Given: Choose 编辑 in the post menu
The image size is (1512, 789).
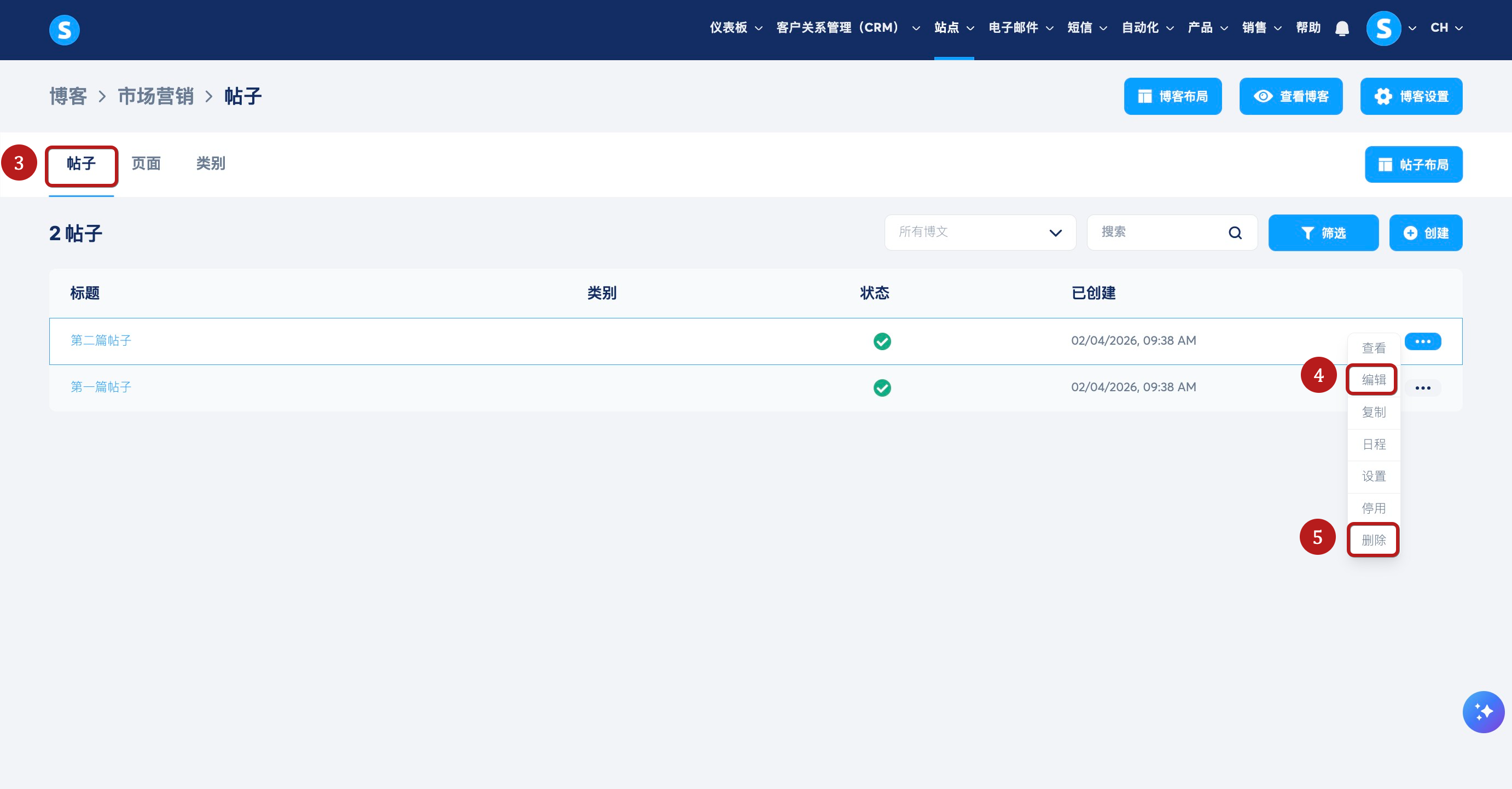Looking at the screenshot, I should (x=1373, y=380).
